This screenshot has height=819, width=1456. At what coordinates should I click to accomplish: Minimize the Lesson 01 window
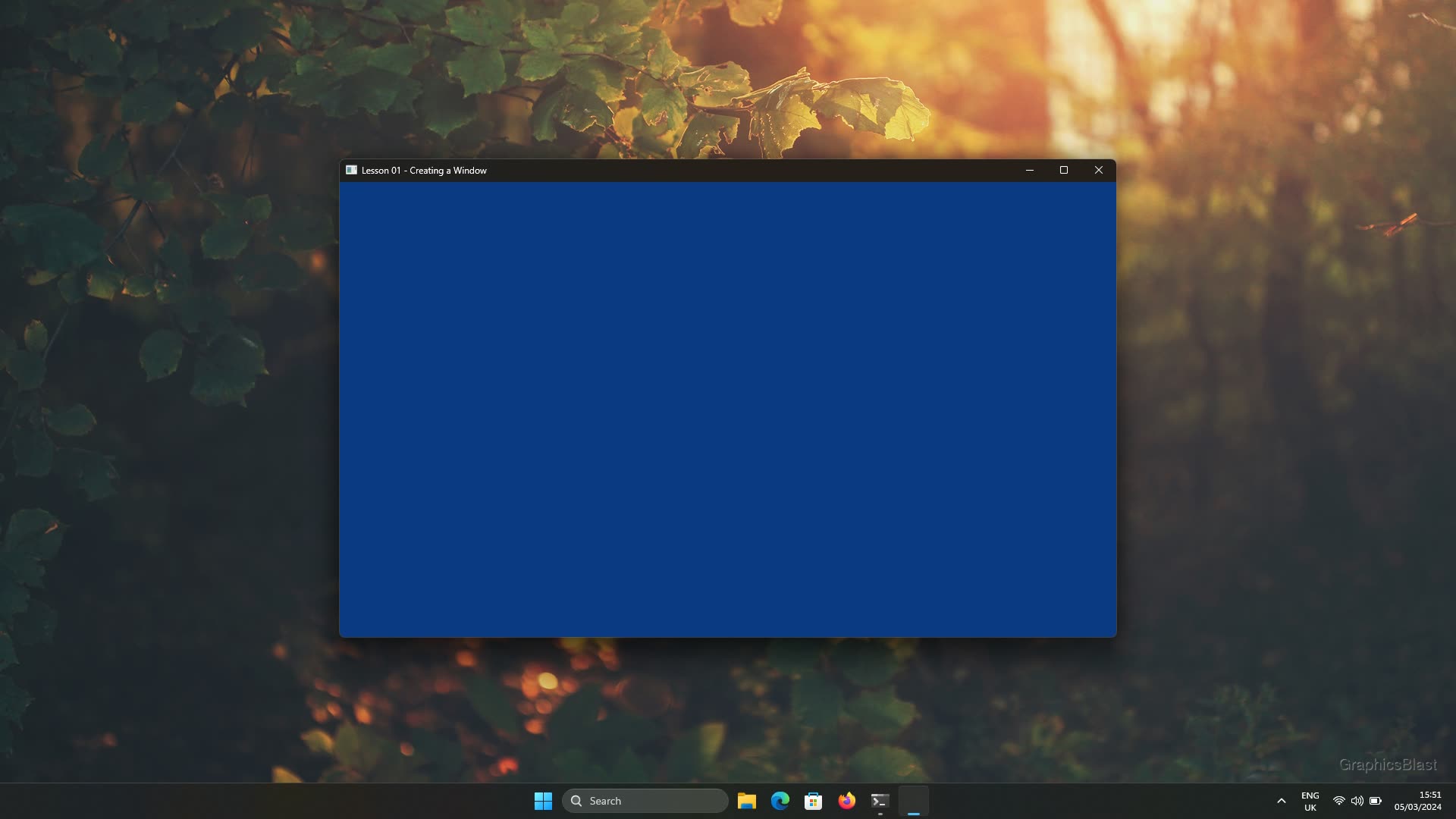coord(1029,169)
